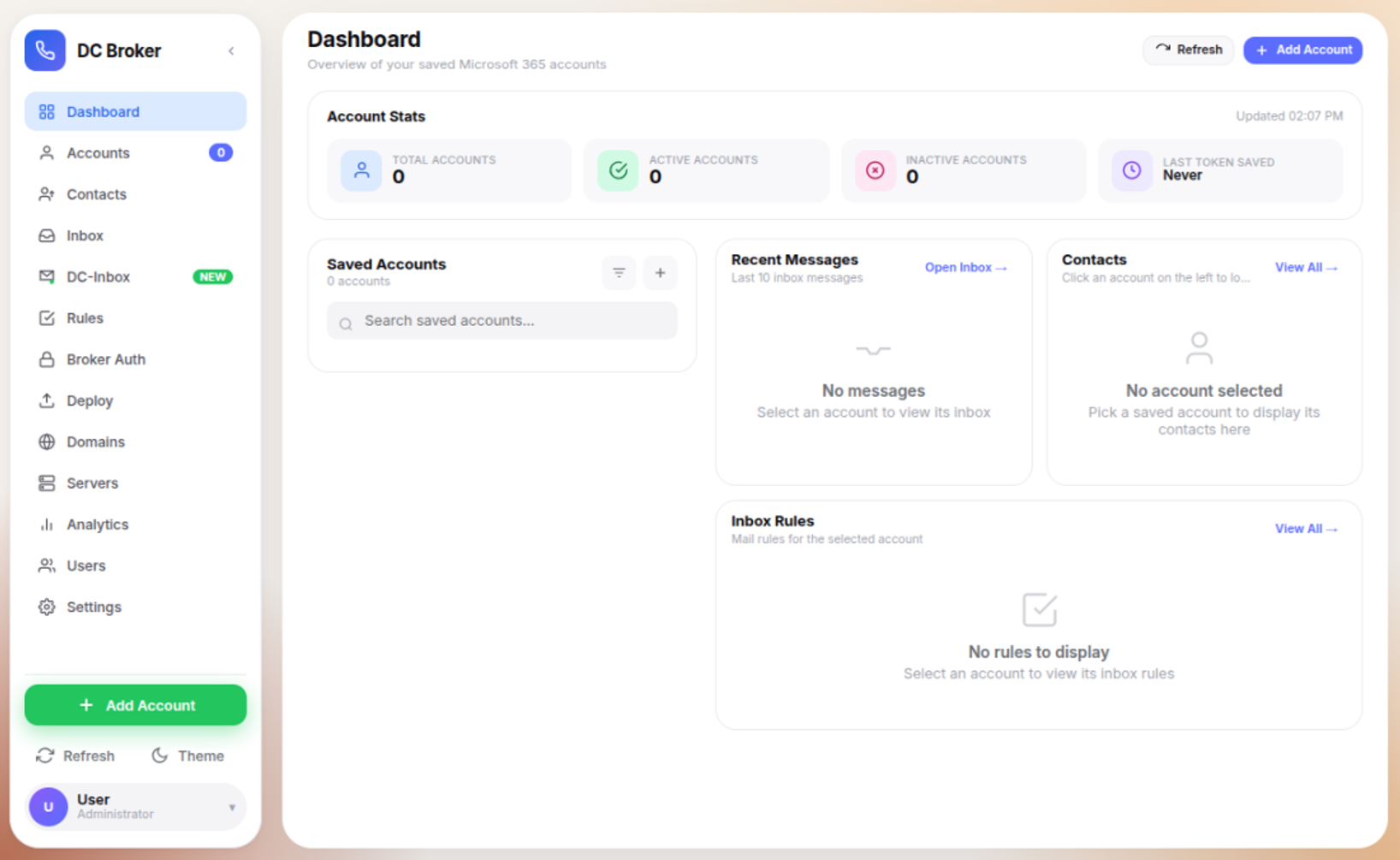Click the '0 accounts' label under Saved Accounts
This screenshot has height=860, width=1400.
[x=359, y=282]
